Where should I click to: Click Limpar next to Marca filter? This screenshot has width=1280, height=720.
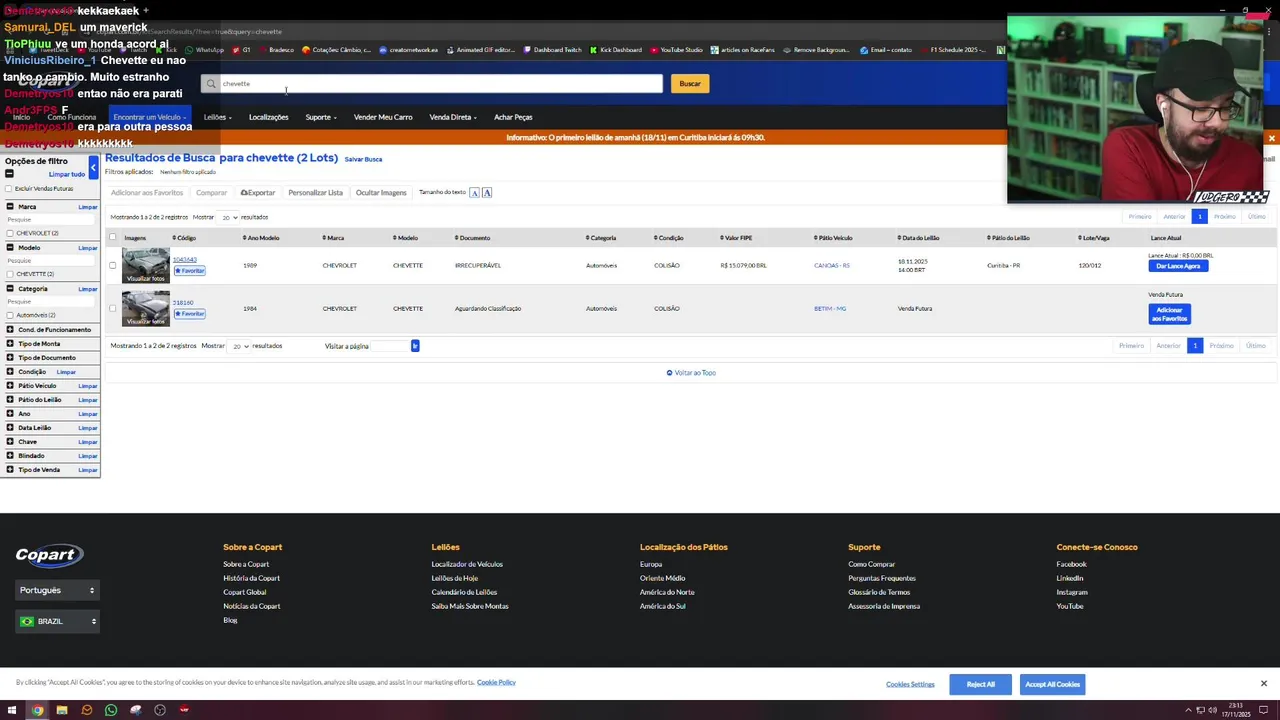(88, 207)
